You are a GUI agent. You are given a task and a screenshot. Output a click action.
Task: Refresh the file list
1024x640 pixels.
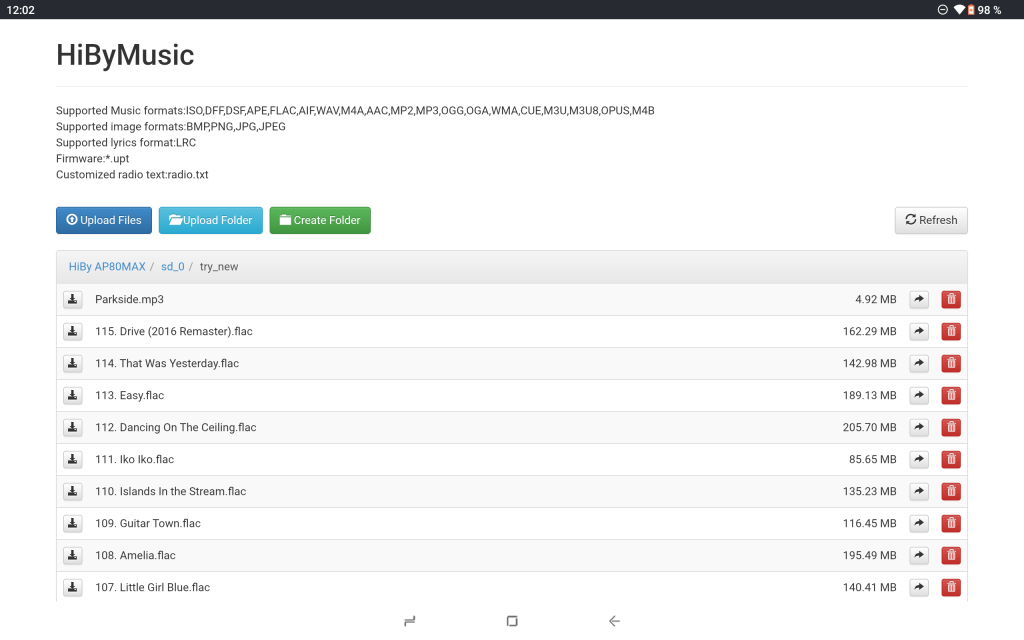[931, 220]
